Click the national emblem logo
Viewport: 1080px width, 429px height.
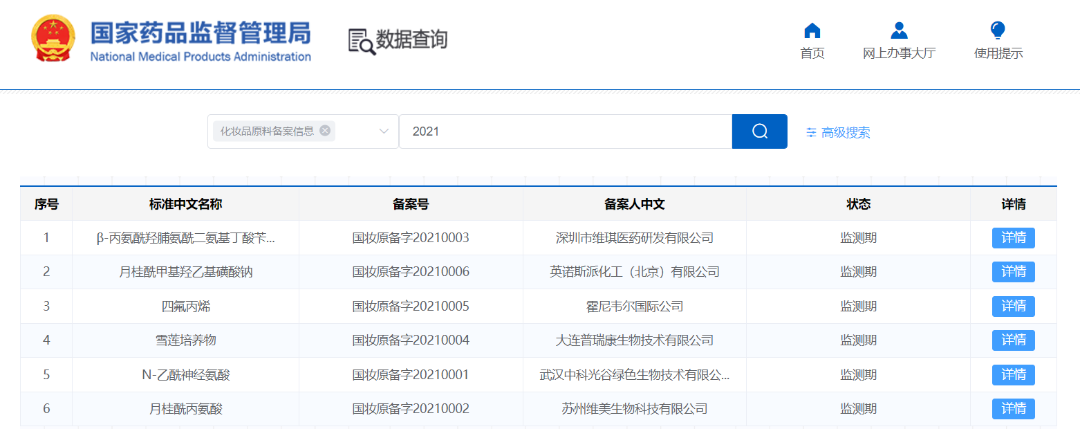tap(54, 41)
